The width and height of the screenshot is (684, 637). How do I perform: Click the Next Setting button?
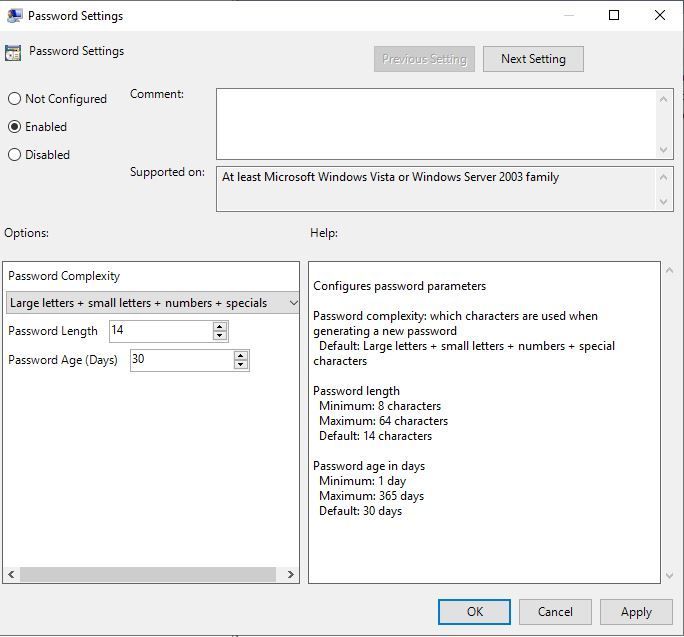point(533,59)
